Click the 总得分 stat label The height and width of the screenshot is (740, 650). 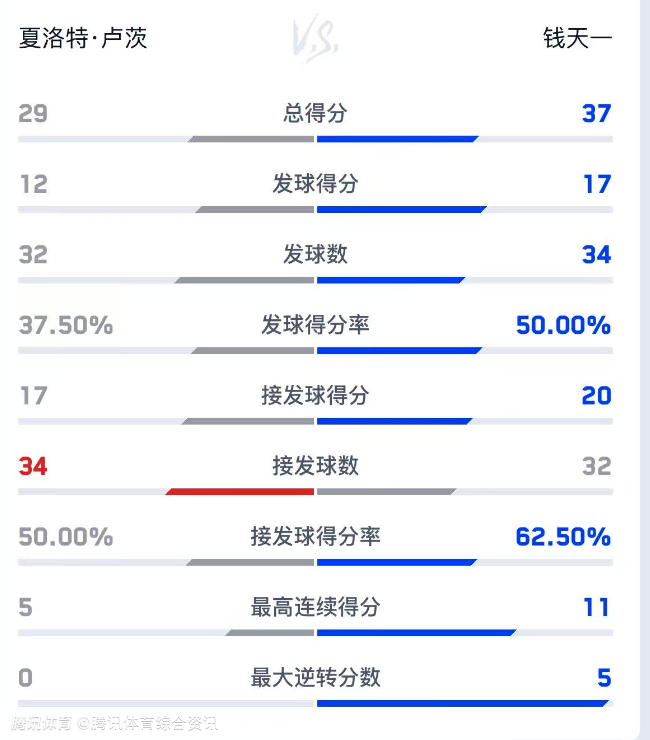coord(315,113)
